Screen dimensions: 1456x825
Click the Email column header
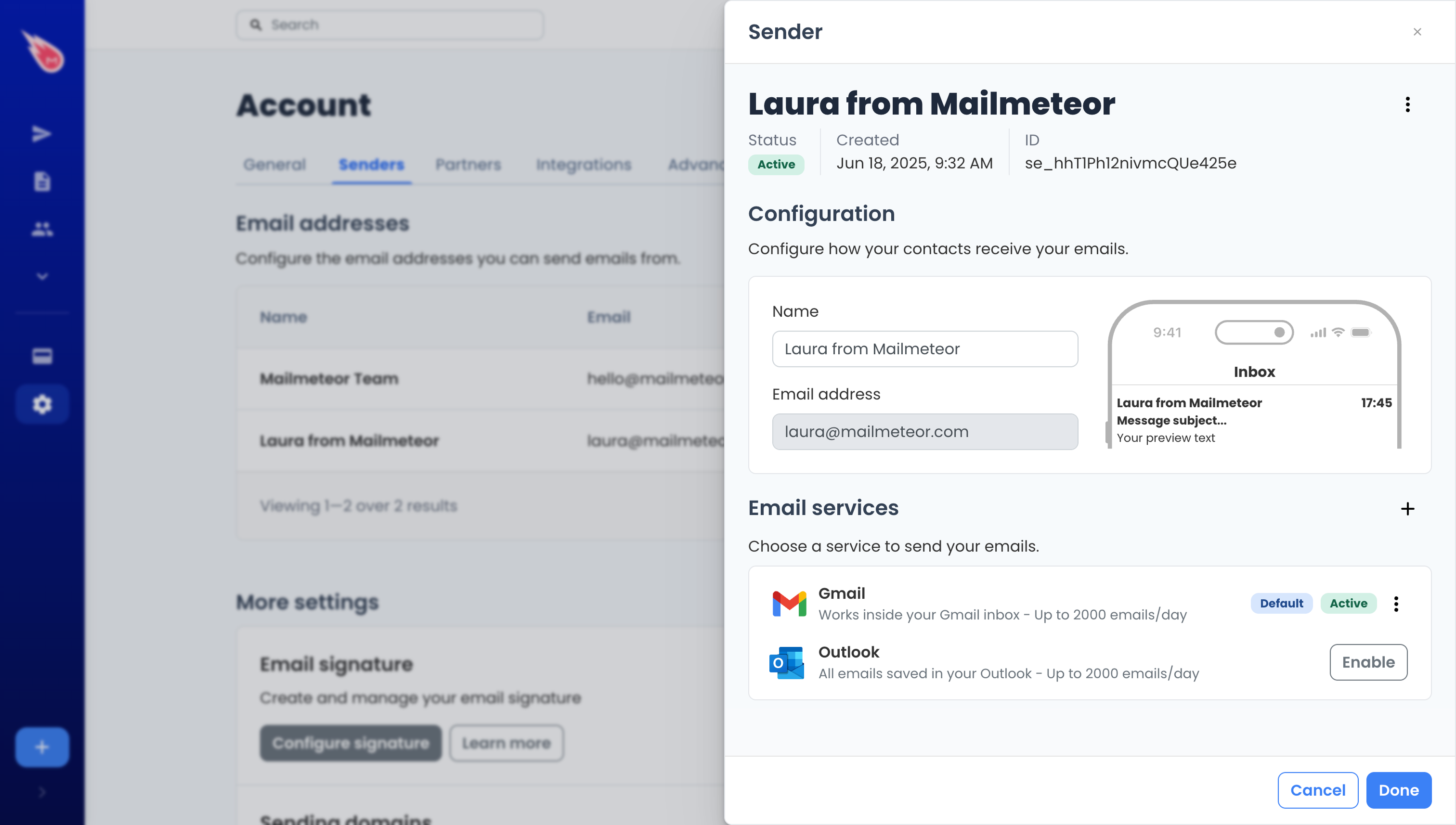[x=609, y=317]
